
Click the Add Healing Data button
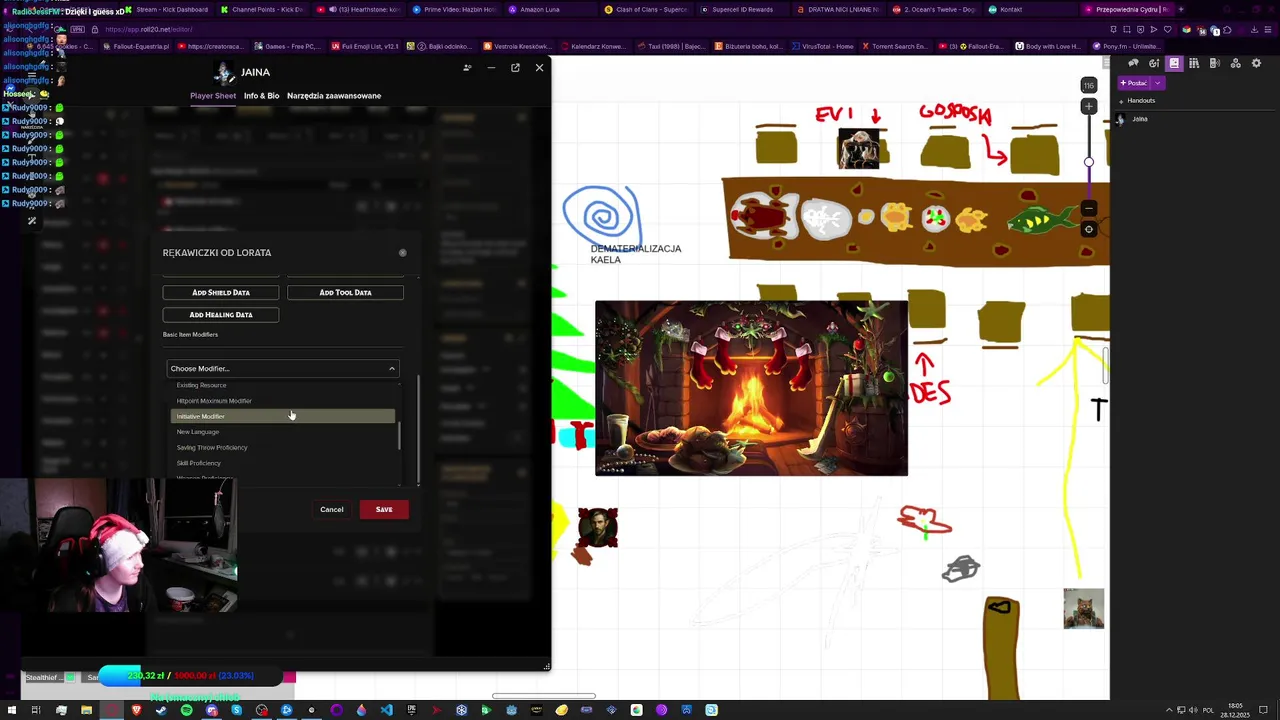click(221, 314)
